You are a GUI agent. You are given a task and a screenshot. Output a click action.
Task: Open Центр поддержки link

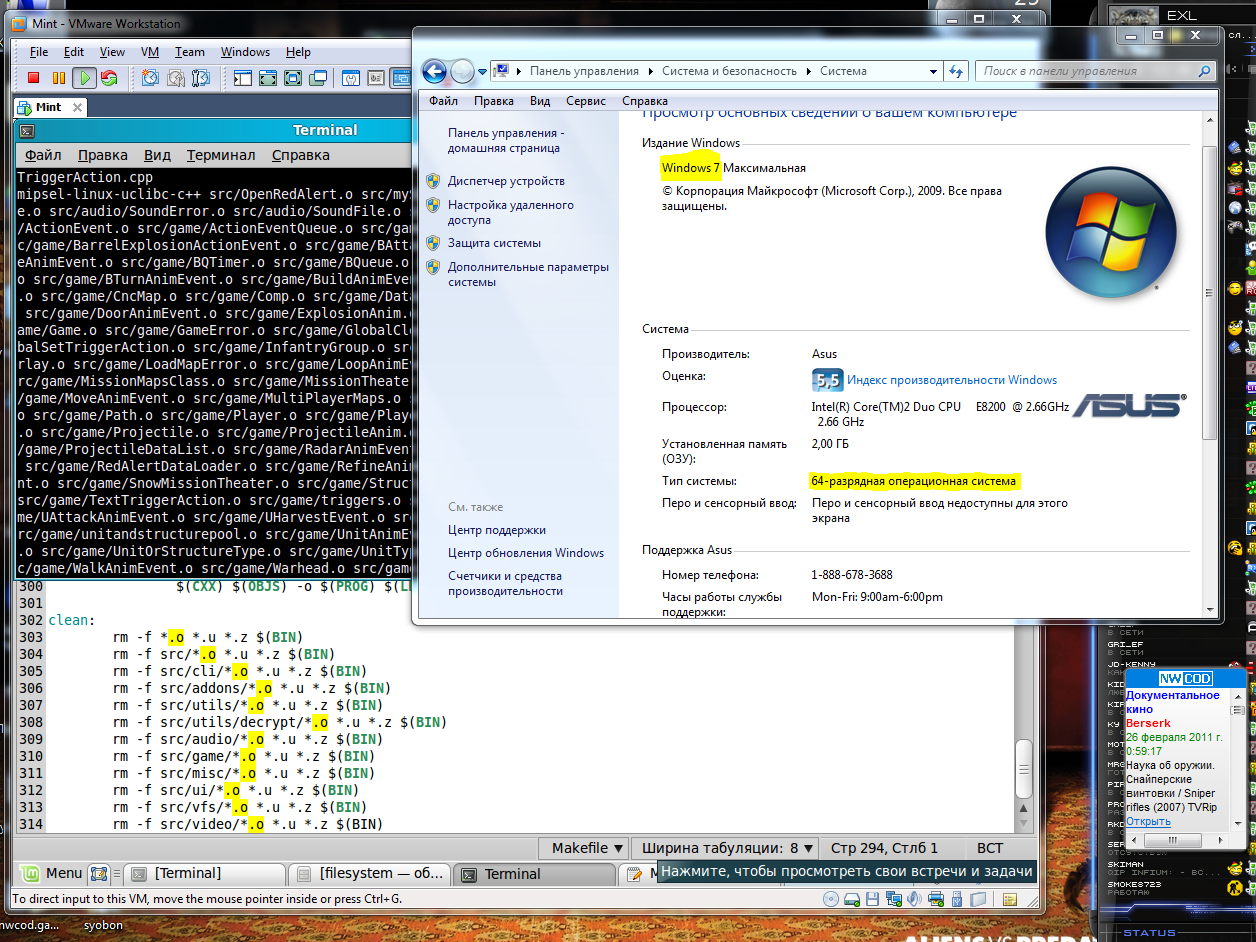497,530
